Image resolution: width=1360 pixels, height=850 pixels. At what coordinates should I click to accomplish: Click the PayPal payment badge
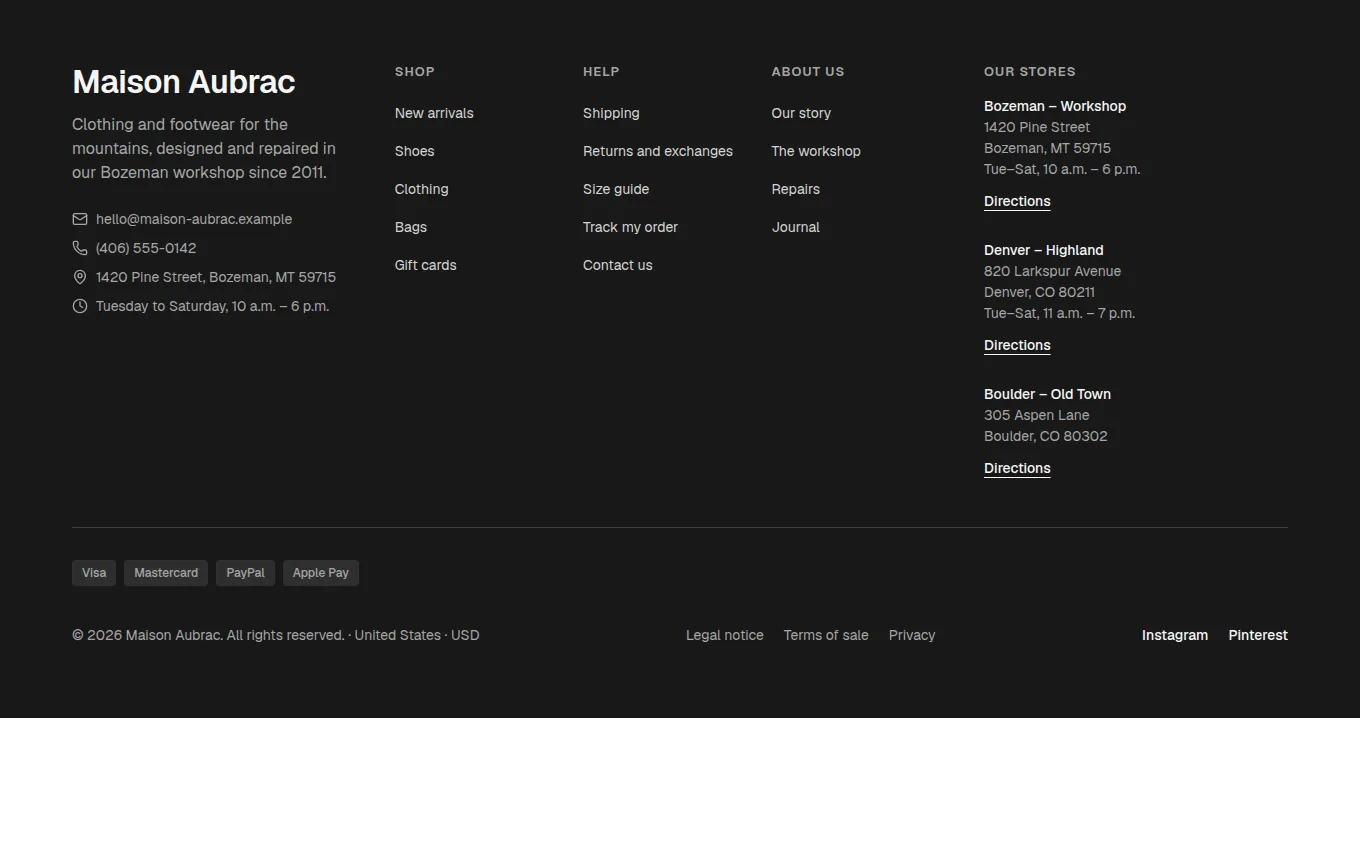[x=245, y=573]
